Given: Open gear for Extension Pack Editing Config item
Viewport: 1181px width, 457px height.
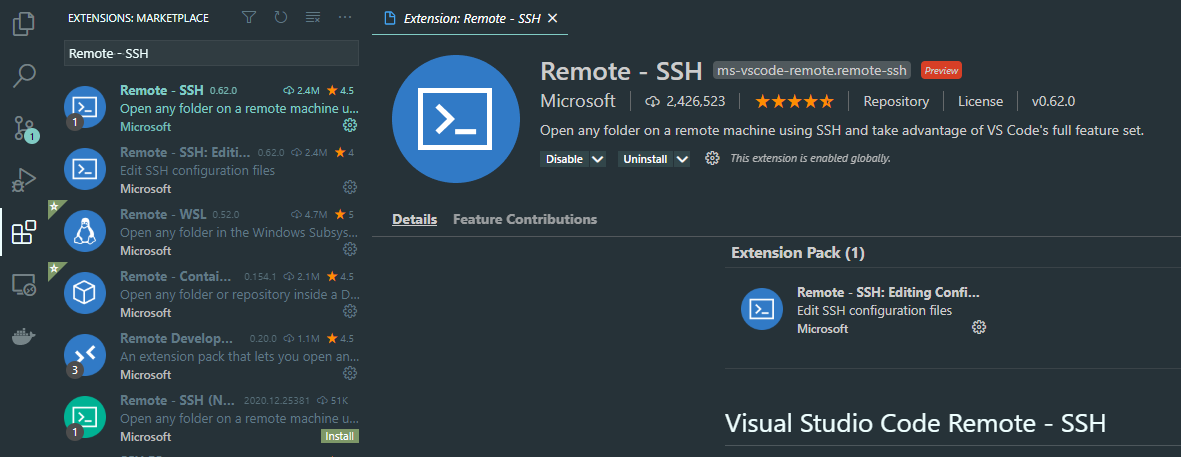Looking at the screenshot, I should (978, 327).
